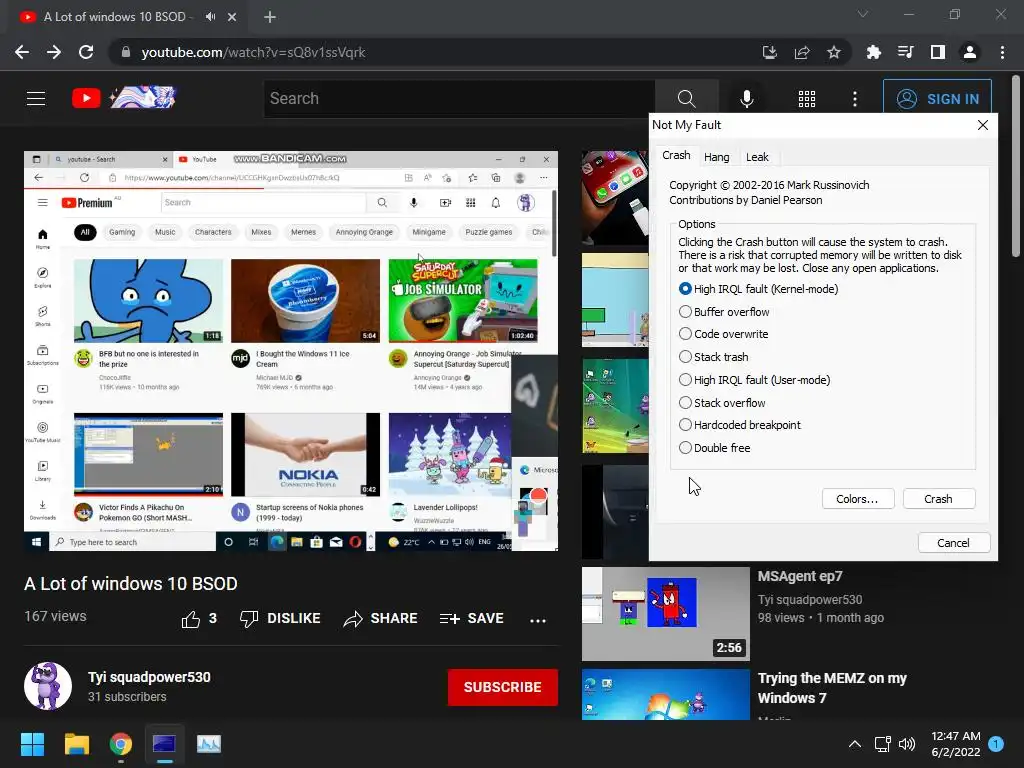The height and width of the screenshot is (768, 1024).
Task: Select Hardcoded breakpoint radio option
Action: [x=740, y=424]
